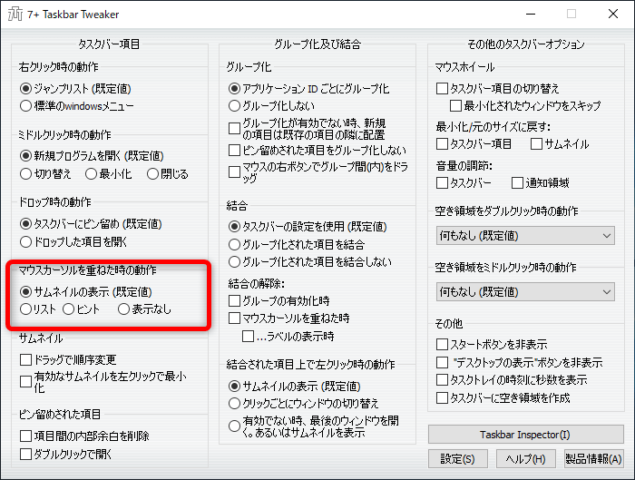Click the 設定(S) button
The height and width of the screenshot is (480, 635).
458,459
